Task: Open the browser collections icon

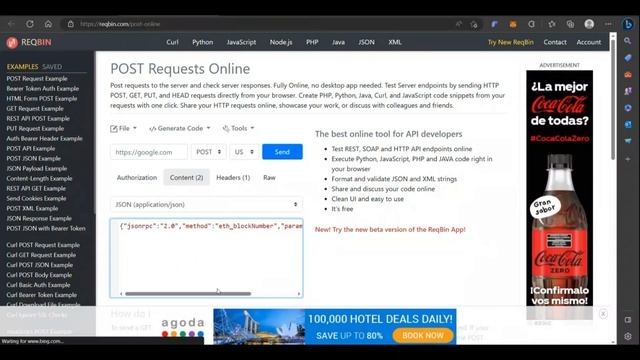Action: tap(570, 24)
